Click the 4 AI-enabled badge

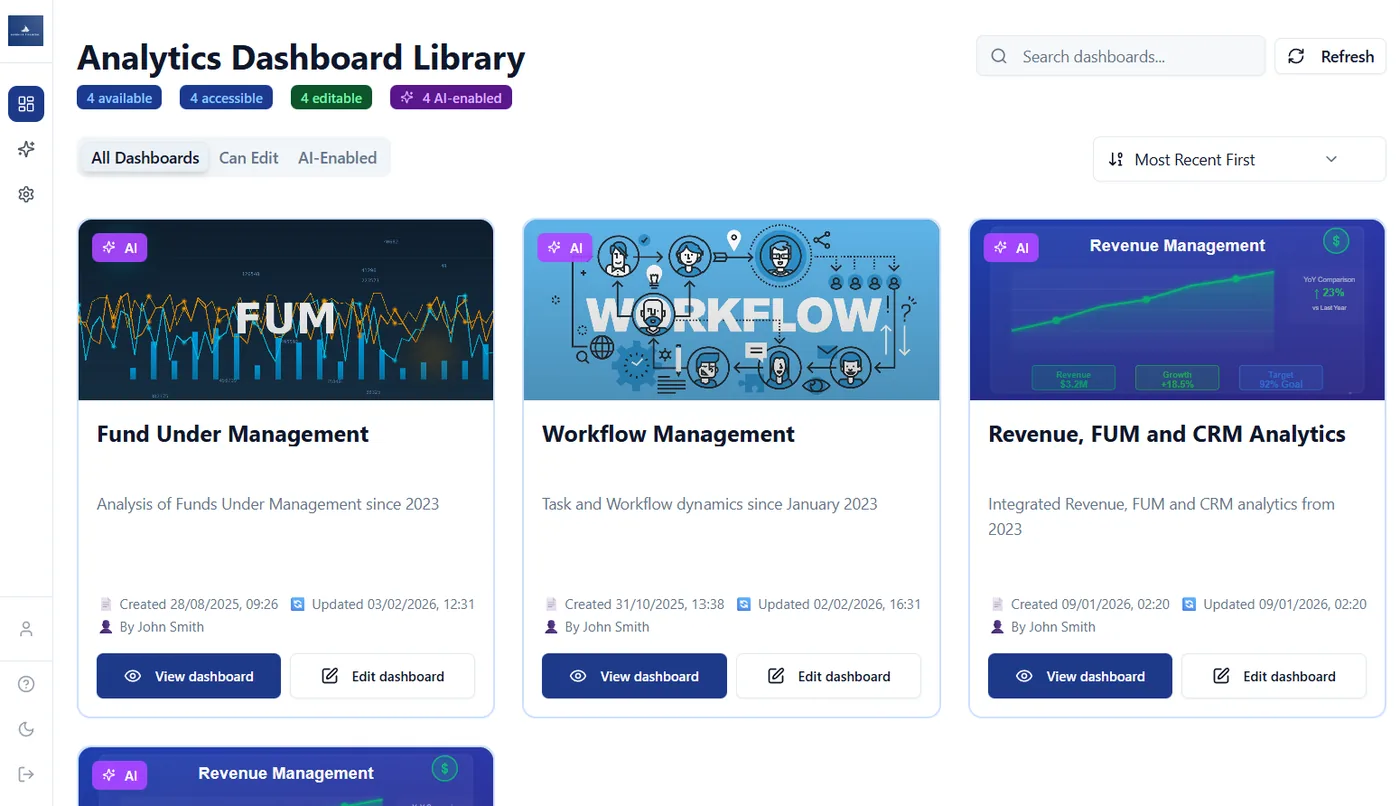(x=451, y=98)
